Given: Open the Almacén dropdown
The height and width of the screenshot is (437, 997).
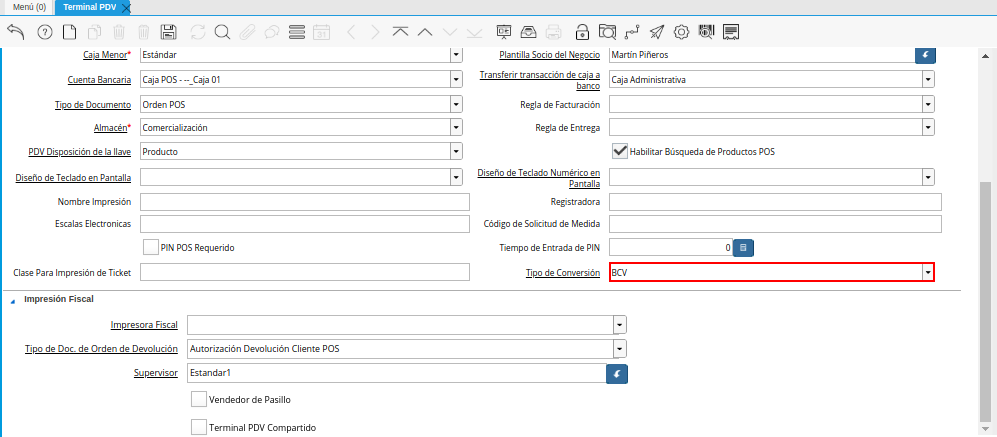Looking at the screenshot, I should [x=456, y=128].
